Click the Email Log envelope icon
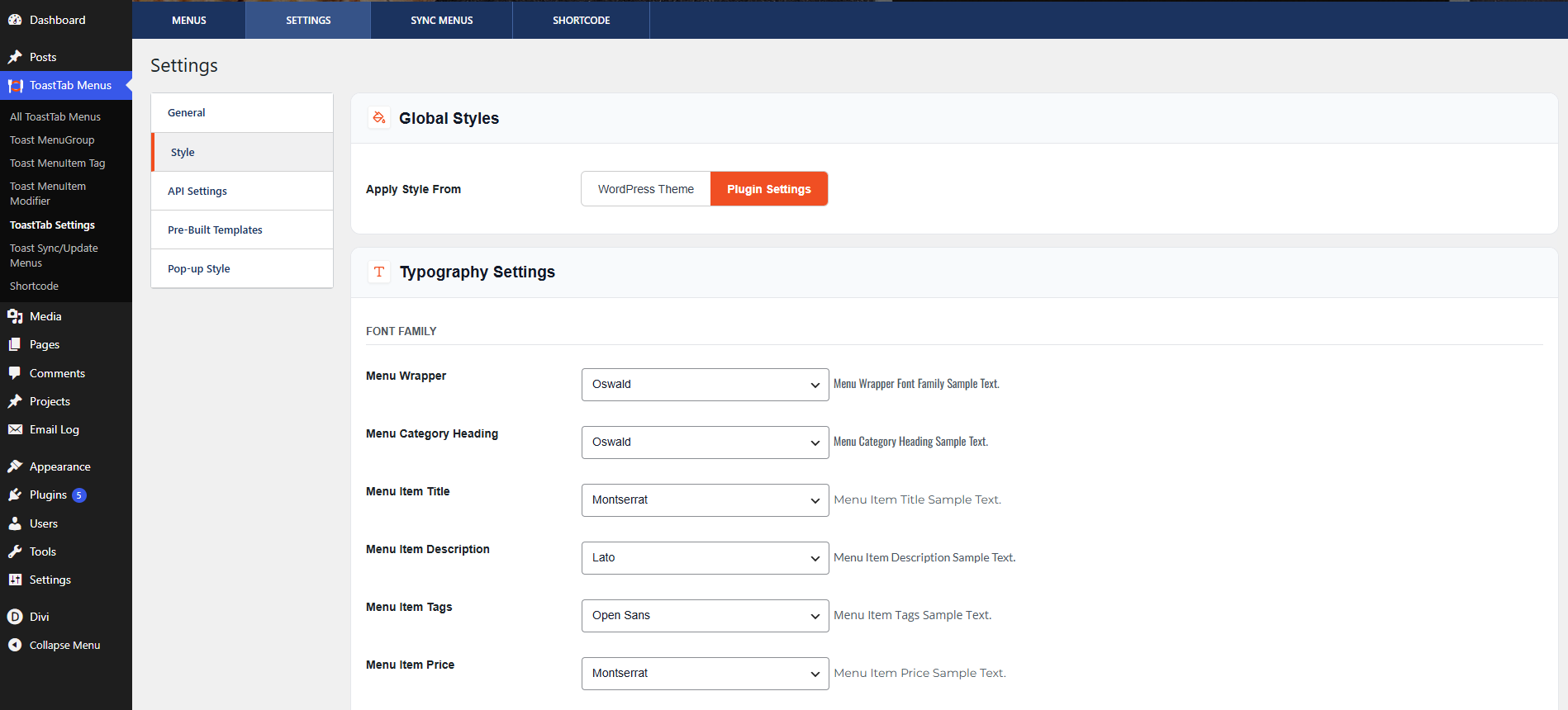1568x710 pixels. (x=15, y=429)
